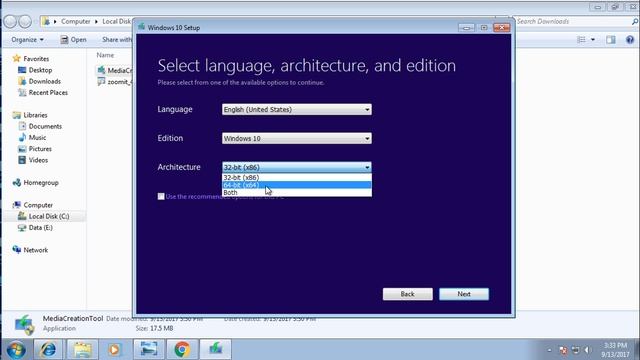640x360 pixels.
Task: Click the Action Center flag tray icon
Action: [563, 350]
